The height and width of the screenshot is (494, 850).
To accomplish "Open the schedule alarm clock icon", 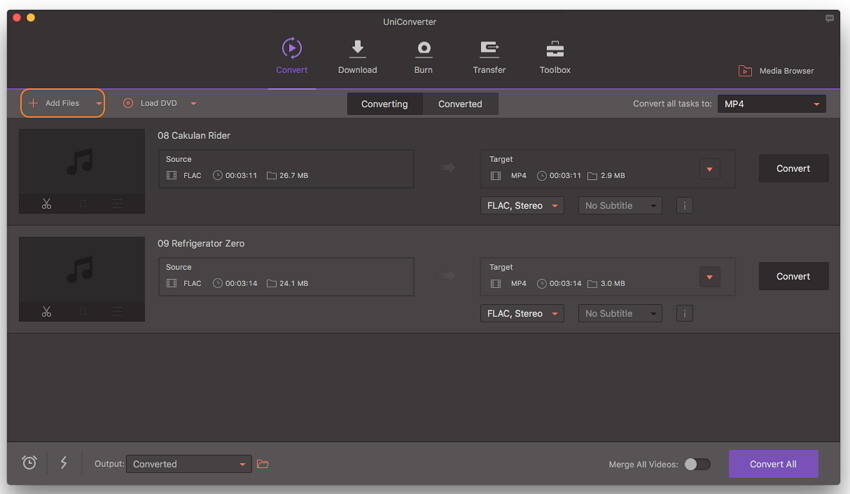I will 29,463.
